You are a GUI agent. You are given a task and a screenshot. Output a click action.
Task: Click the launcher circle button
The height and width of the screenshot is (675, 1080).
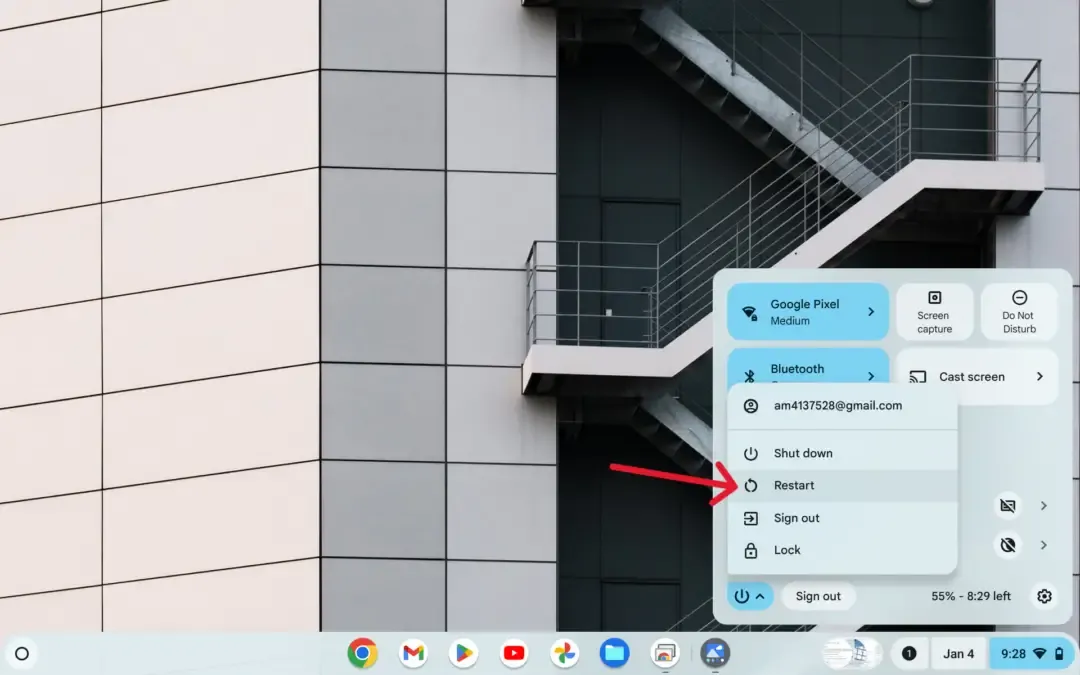22,654
